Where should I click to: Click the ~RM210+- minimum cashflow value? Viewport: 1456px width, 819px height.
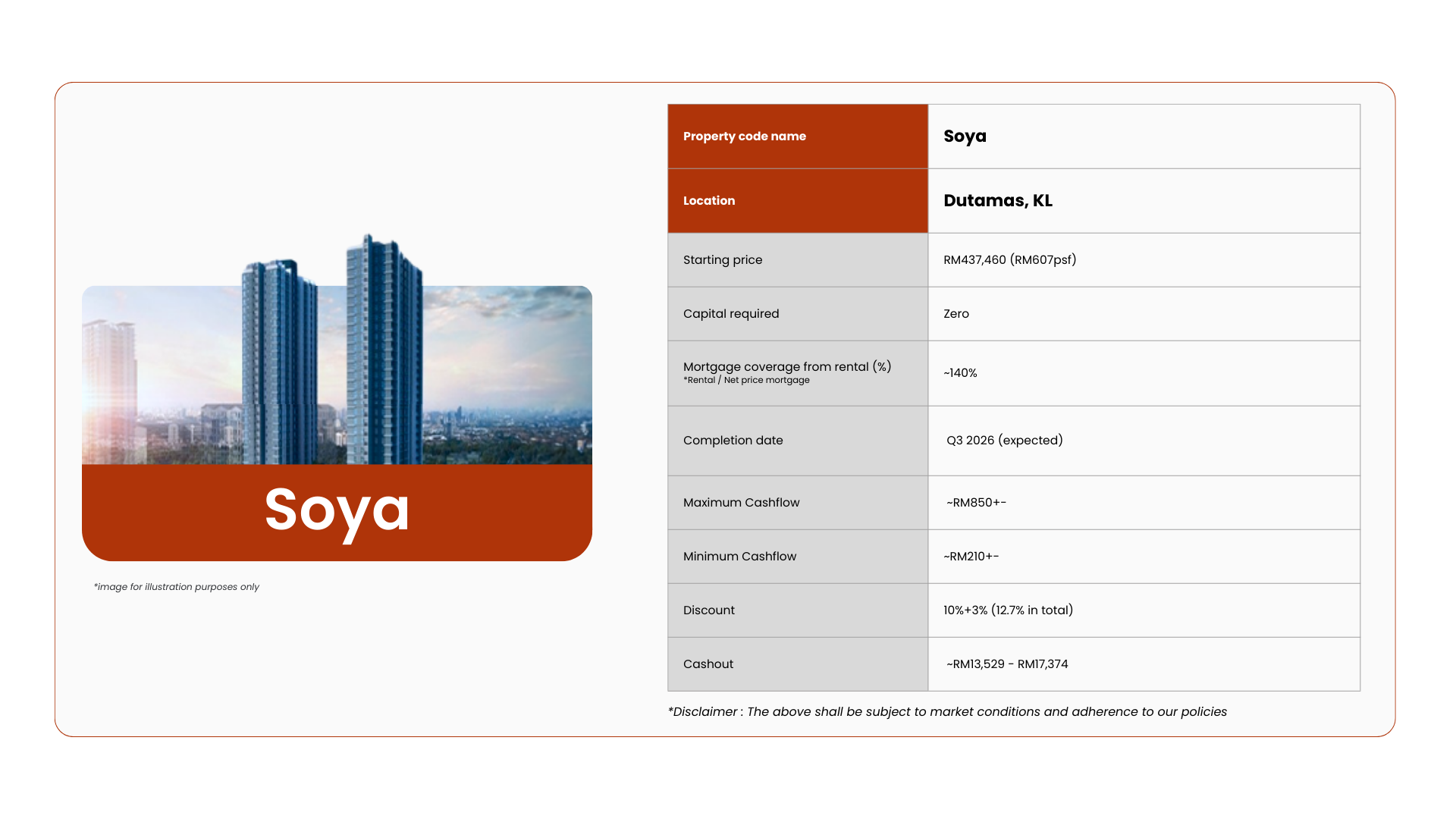click(x=971, y=557)
